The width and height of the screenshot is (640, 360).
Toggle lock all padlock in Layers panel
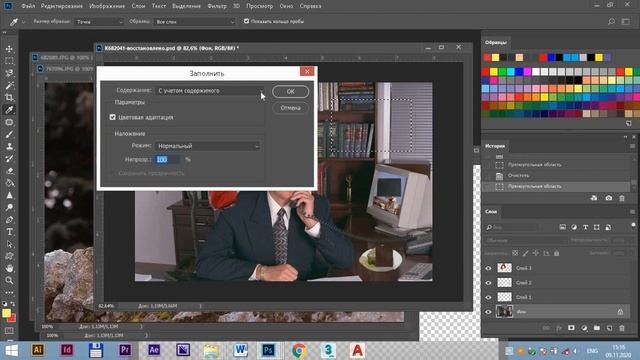(556, 253)
